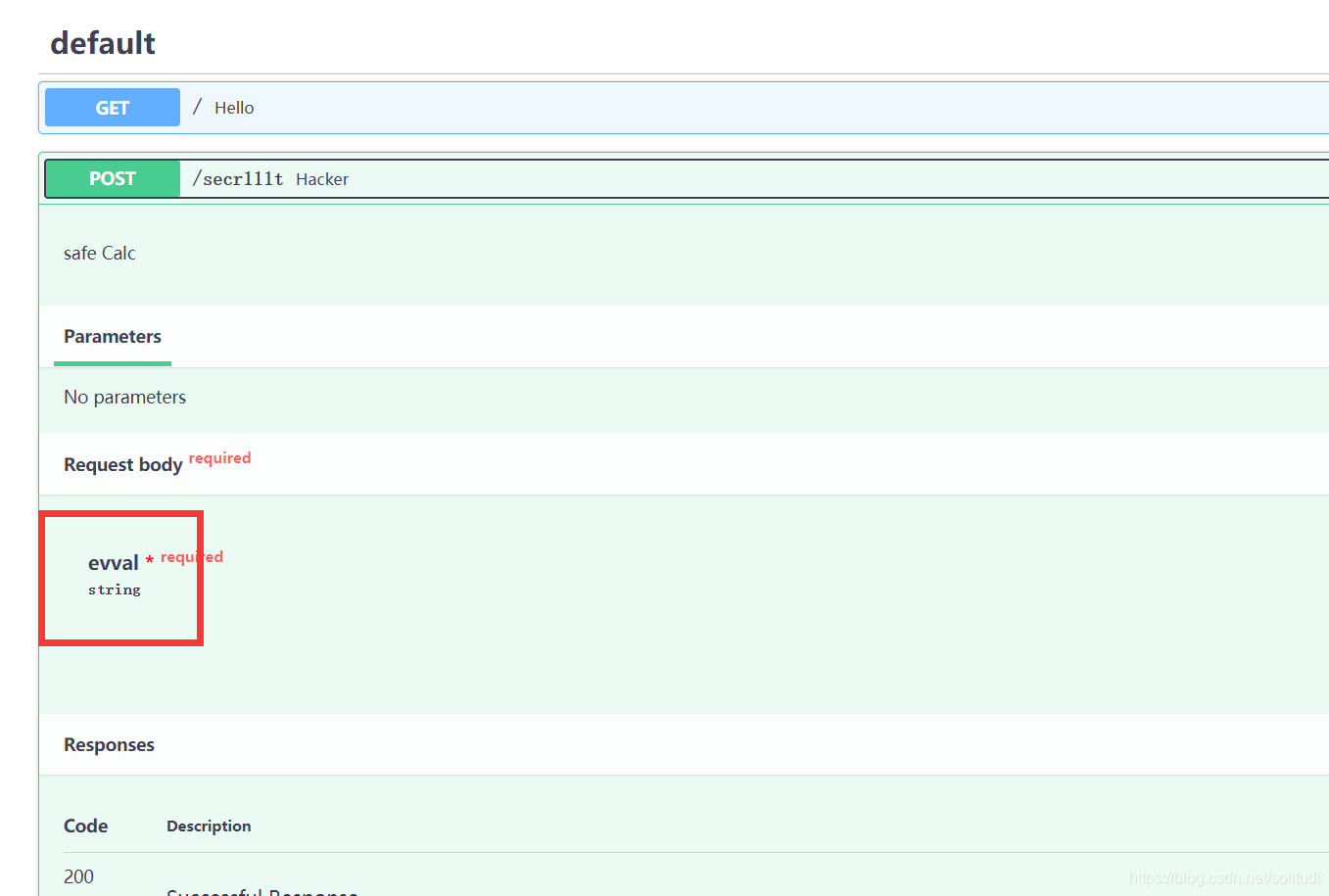Click the blue GET method badge
Viewport: 1329px width, 896px height.
coord(113,108)
